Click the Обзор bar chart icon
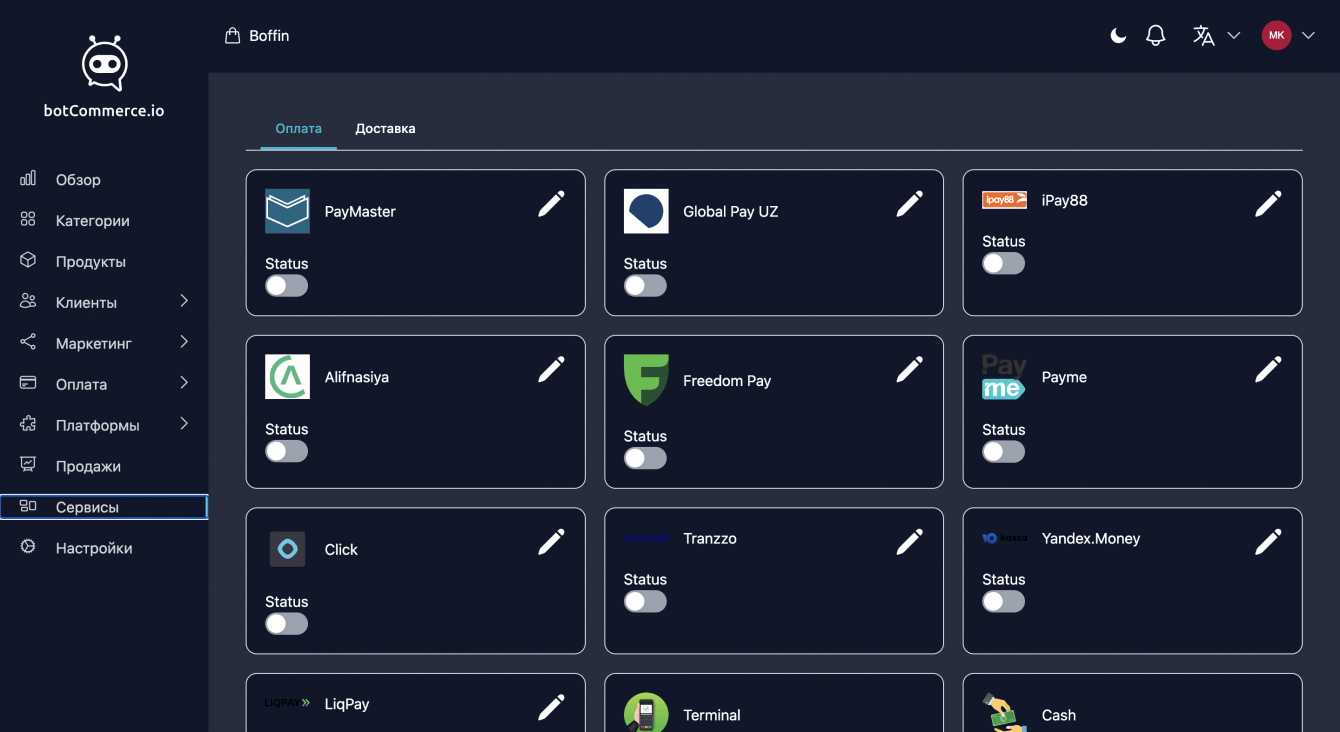The image size is (1340, 732). tap(28, 179)
